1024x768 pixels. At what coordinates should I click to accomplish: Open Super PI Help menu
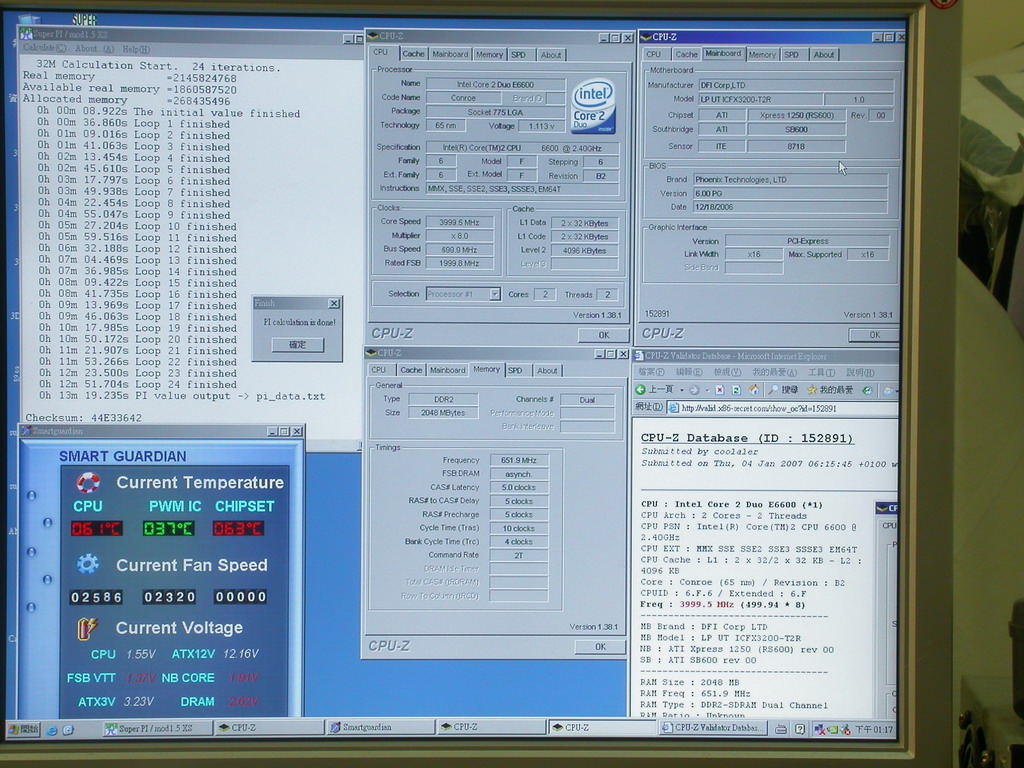[136, 50]
